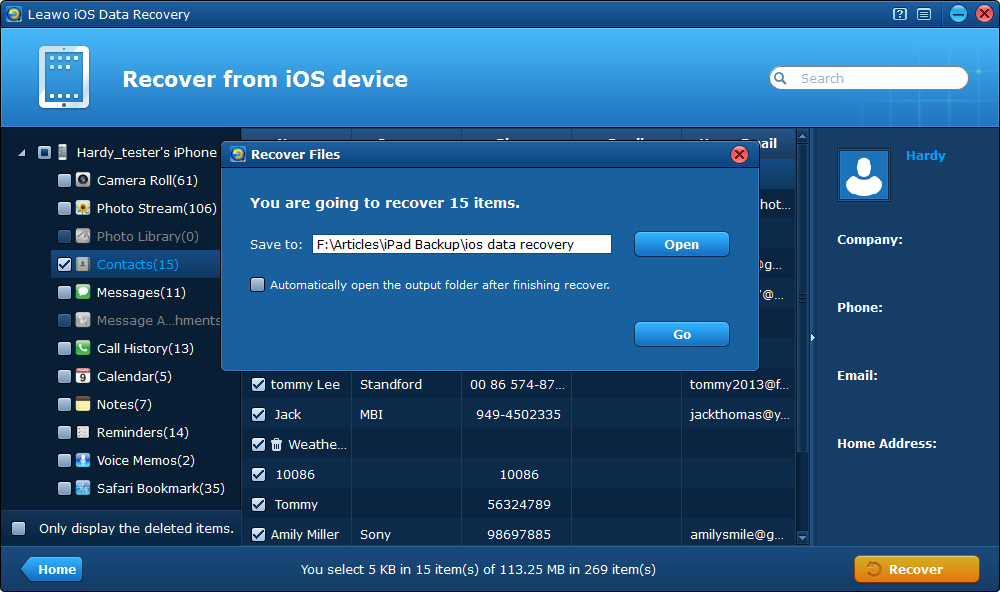Click the iPhone device icon in tree
This screenshot has height=592, width=1000.
pyautogui.click(x=62, y=152)
